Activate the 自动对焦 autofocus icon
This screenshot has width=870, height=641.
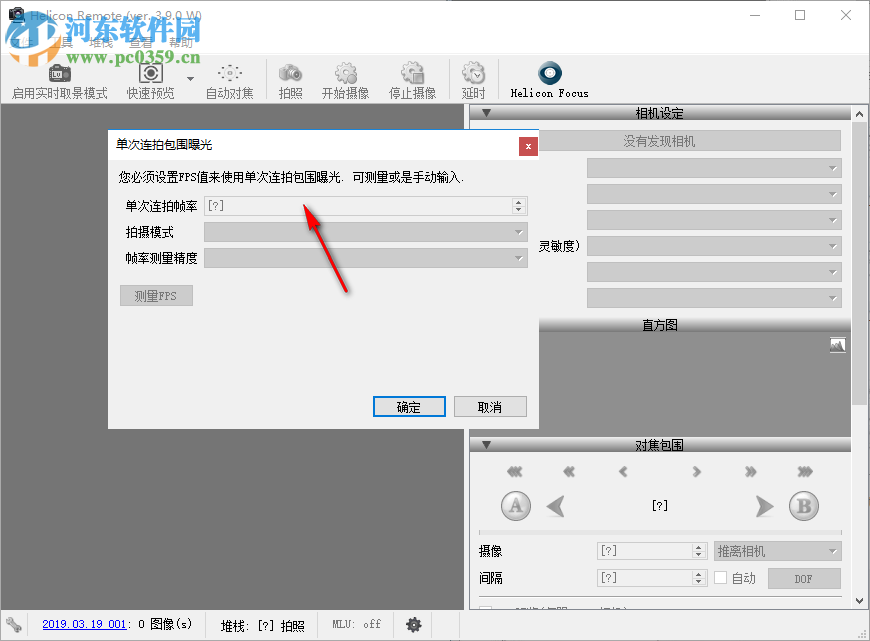[228, 73]
